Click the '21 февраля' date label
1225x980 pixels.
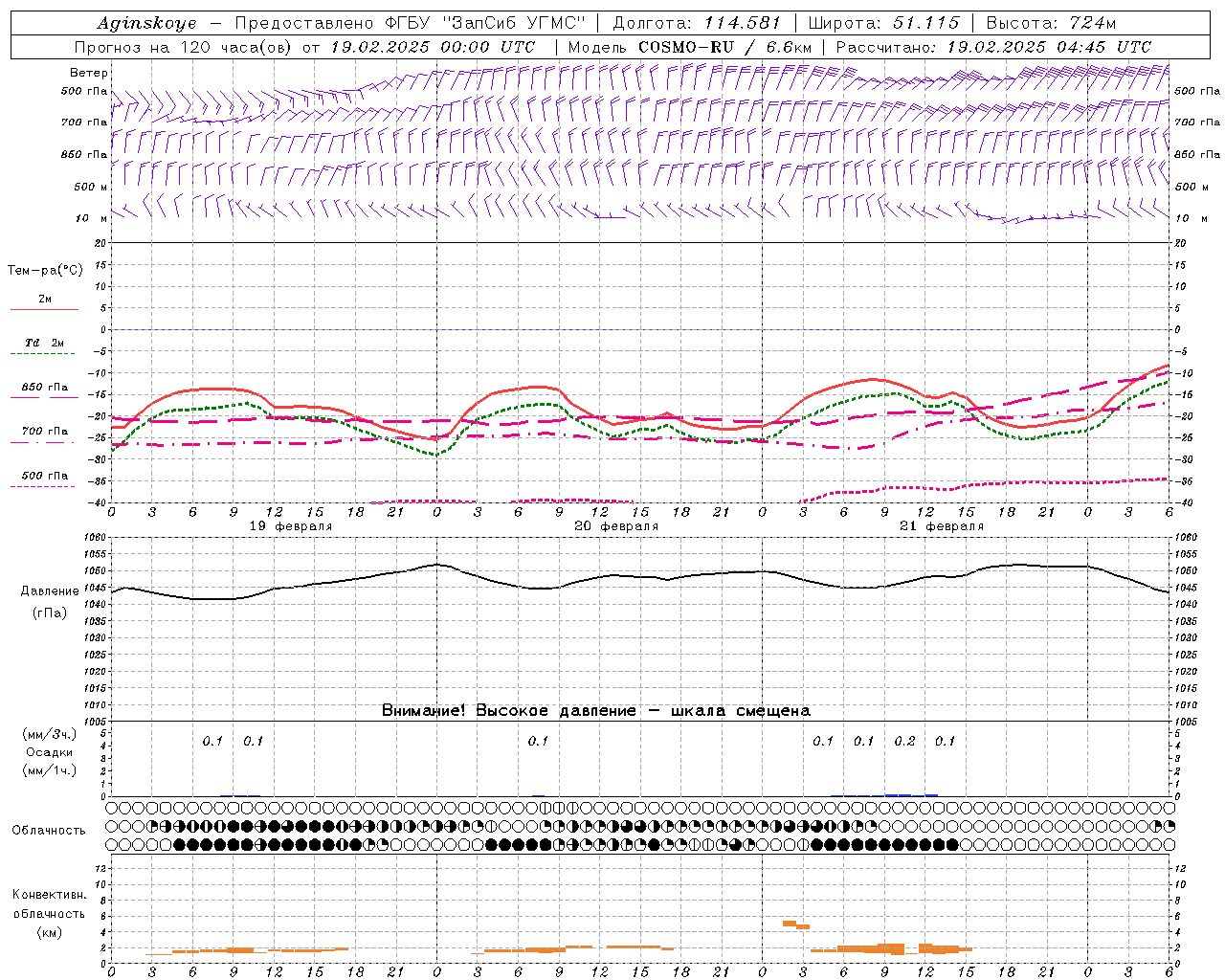pyautogui.click(x=942, y=526)
